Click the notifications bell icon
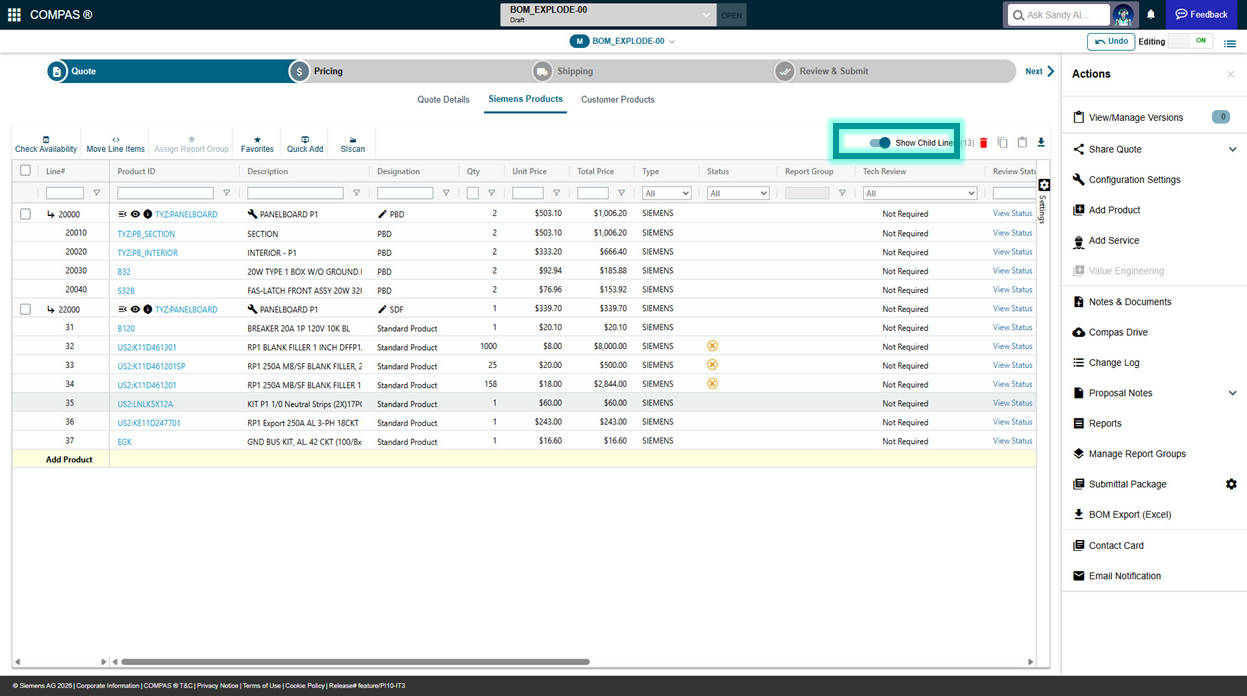 coord(1151,15)
